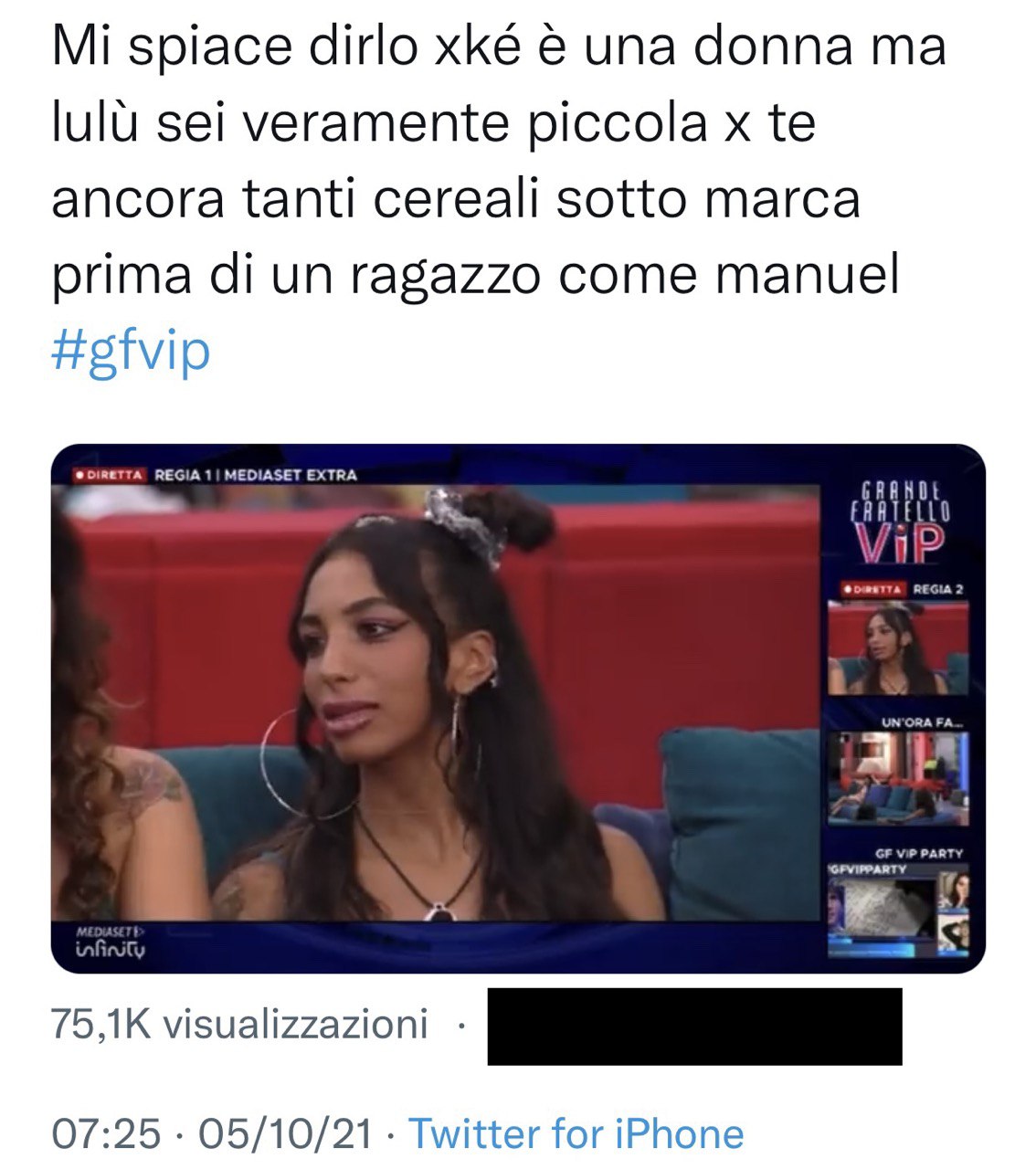Select the Regia 2 live thumbnail
This screenshot has width=1036, height=1169.
pos(898,648)
